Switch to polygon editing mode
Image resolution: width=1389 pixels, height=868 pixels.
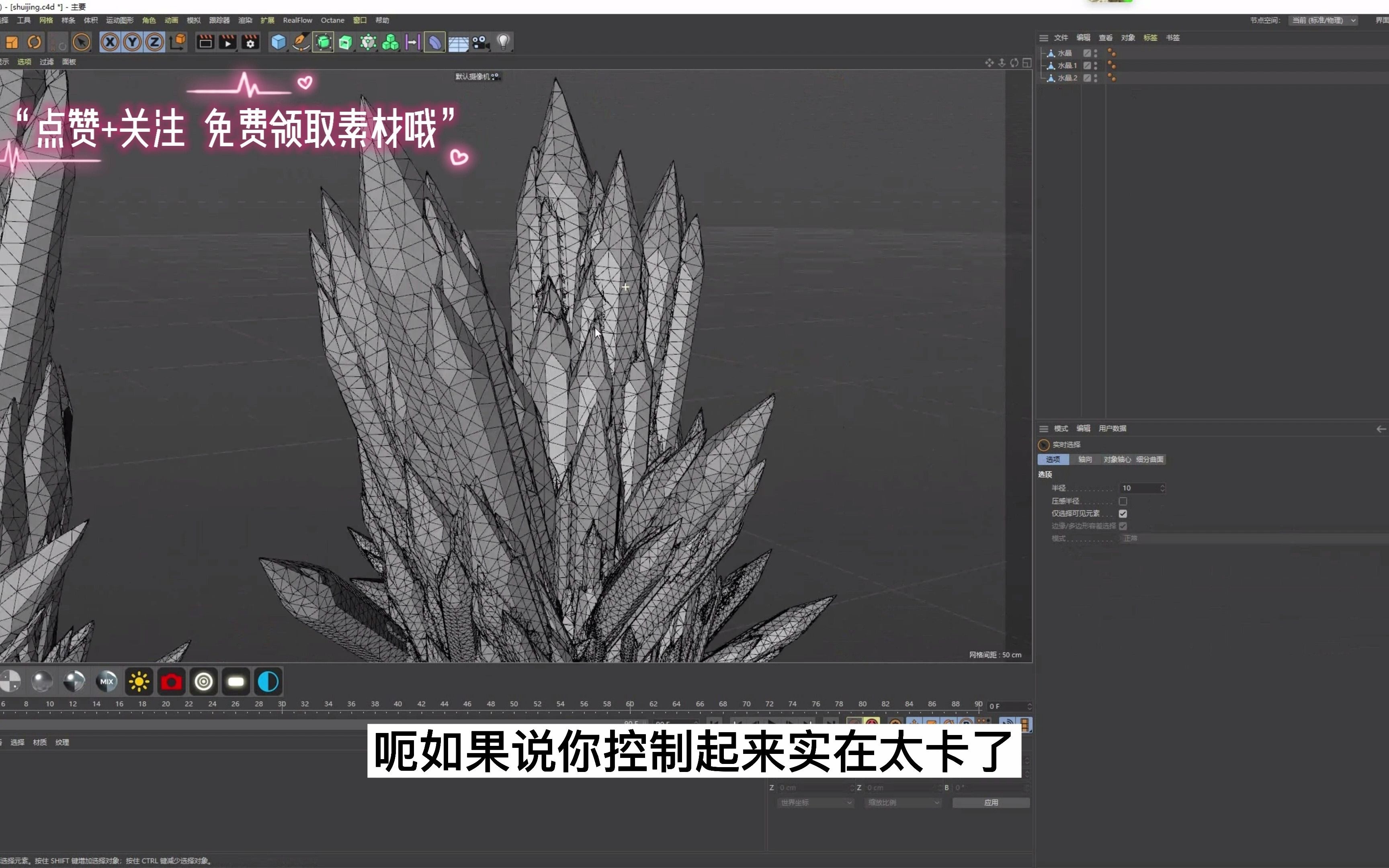(x=346, y=42)
